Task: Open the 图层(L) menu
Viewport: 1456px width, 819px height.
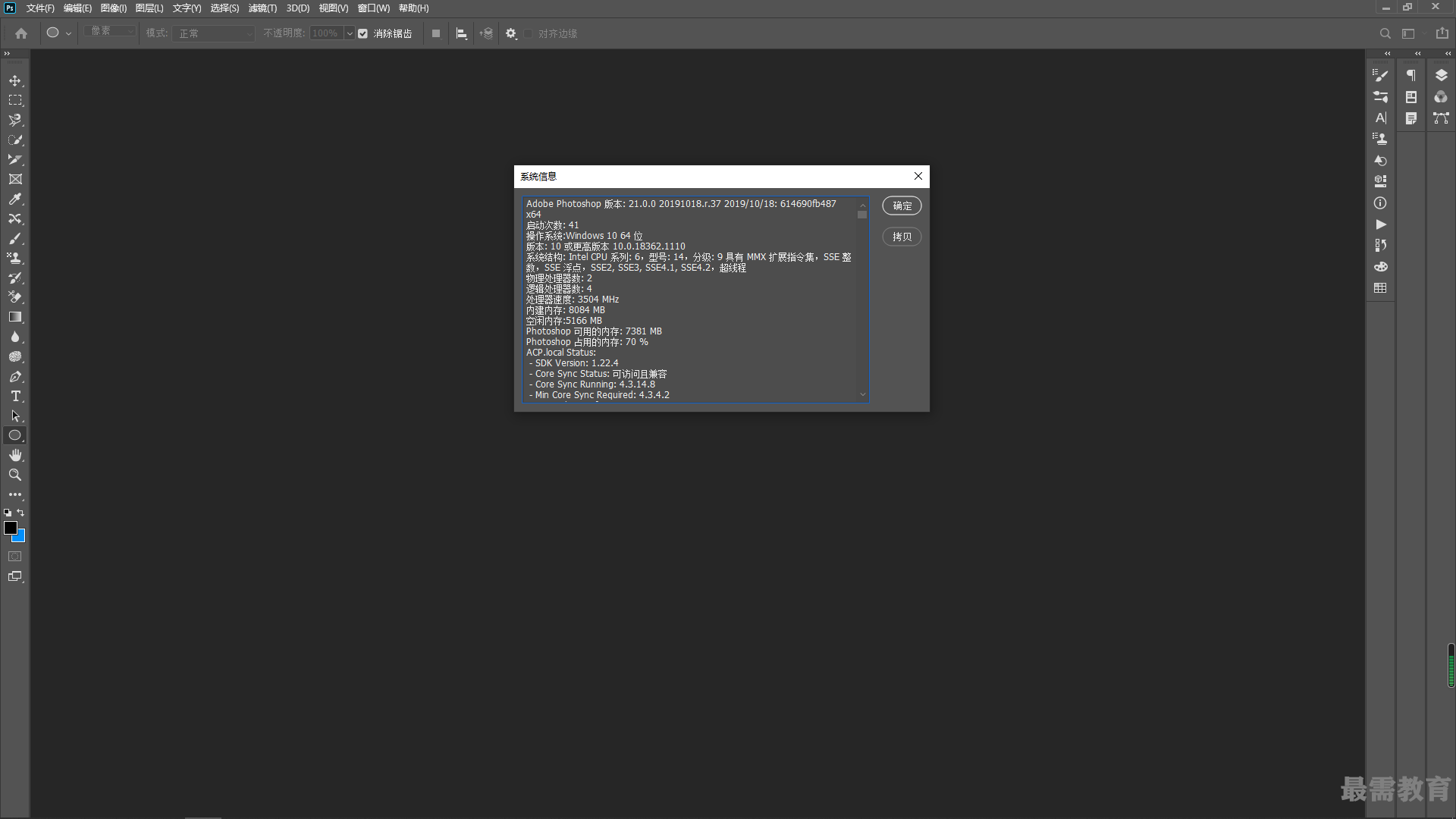Action: (149, 8)
